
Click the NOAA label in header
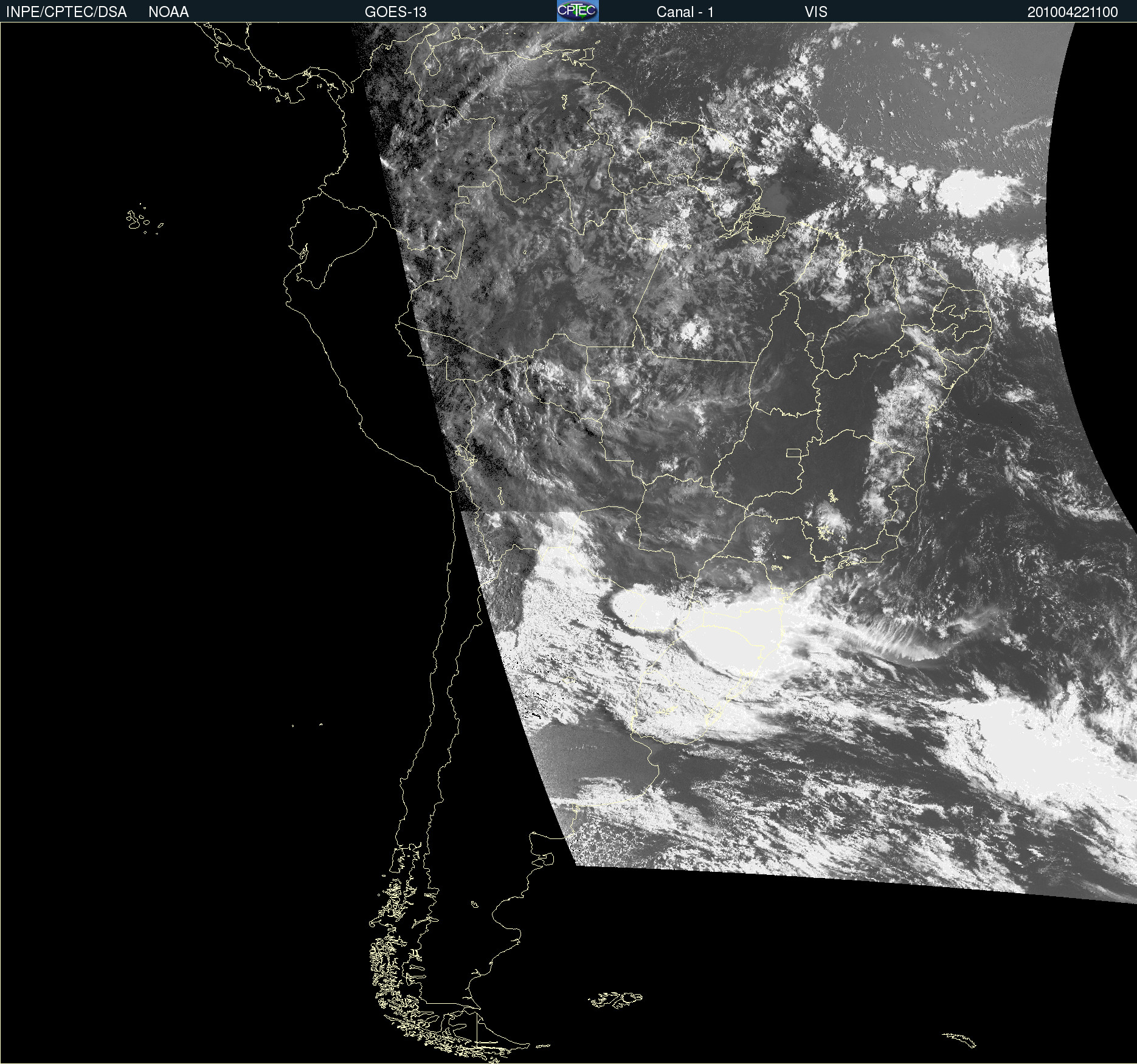coord(168,12)
